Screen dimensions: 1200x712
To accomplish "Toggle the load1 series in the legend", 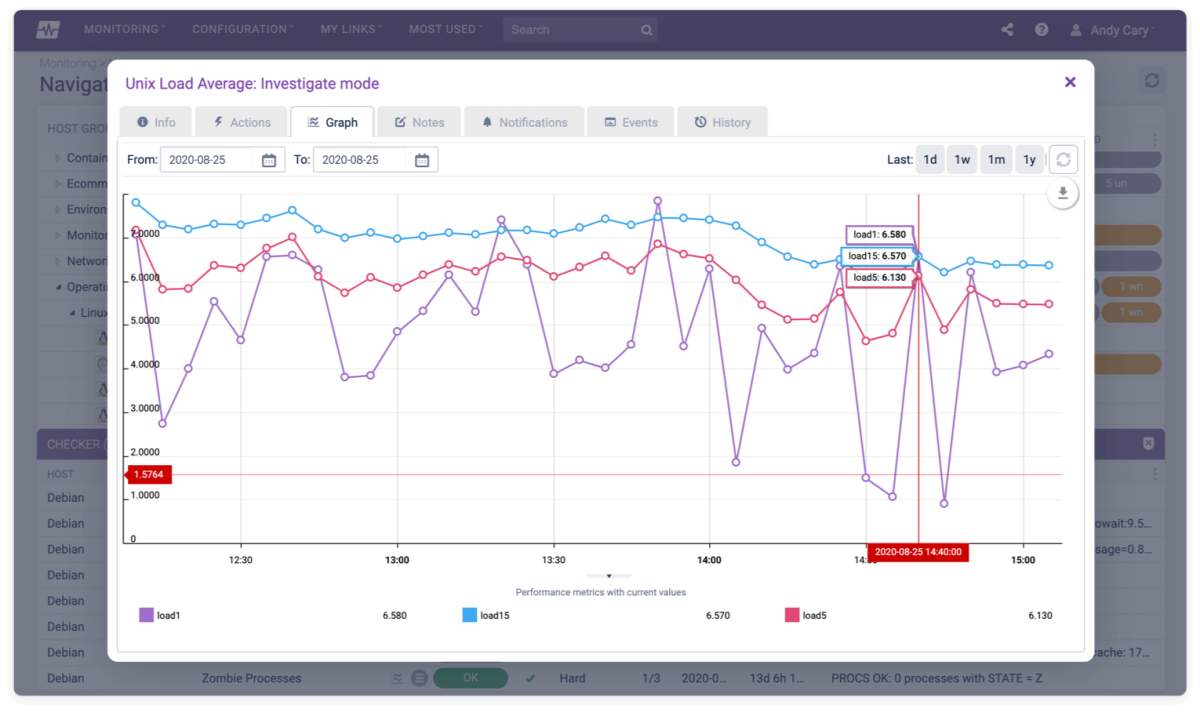I will 162,614.
